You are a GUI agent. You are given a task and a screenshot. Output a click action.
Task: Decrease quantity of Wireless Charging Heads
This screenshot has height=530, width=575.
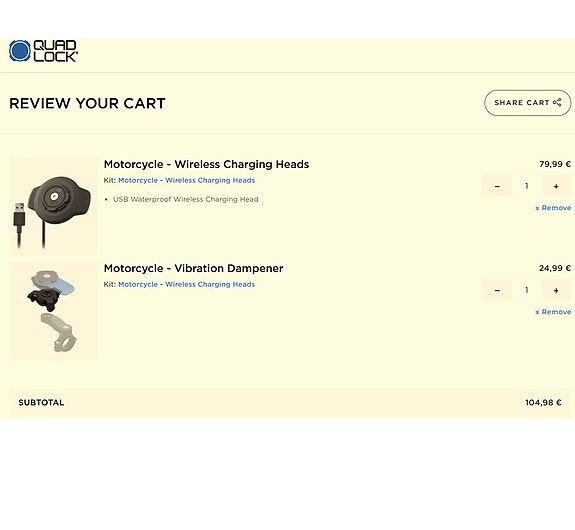pos(497,186)
